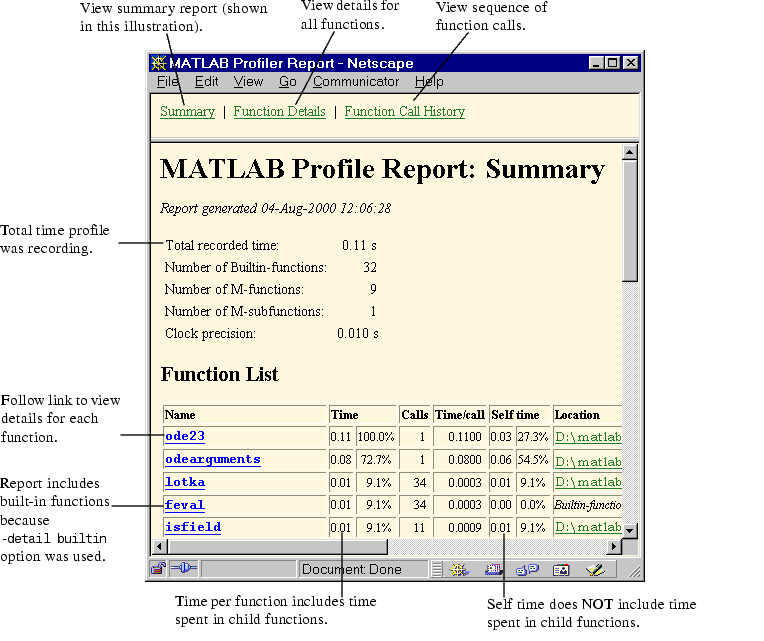Minimize the Netscape window

(x=596, y=63)
